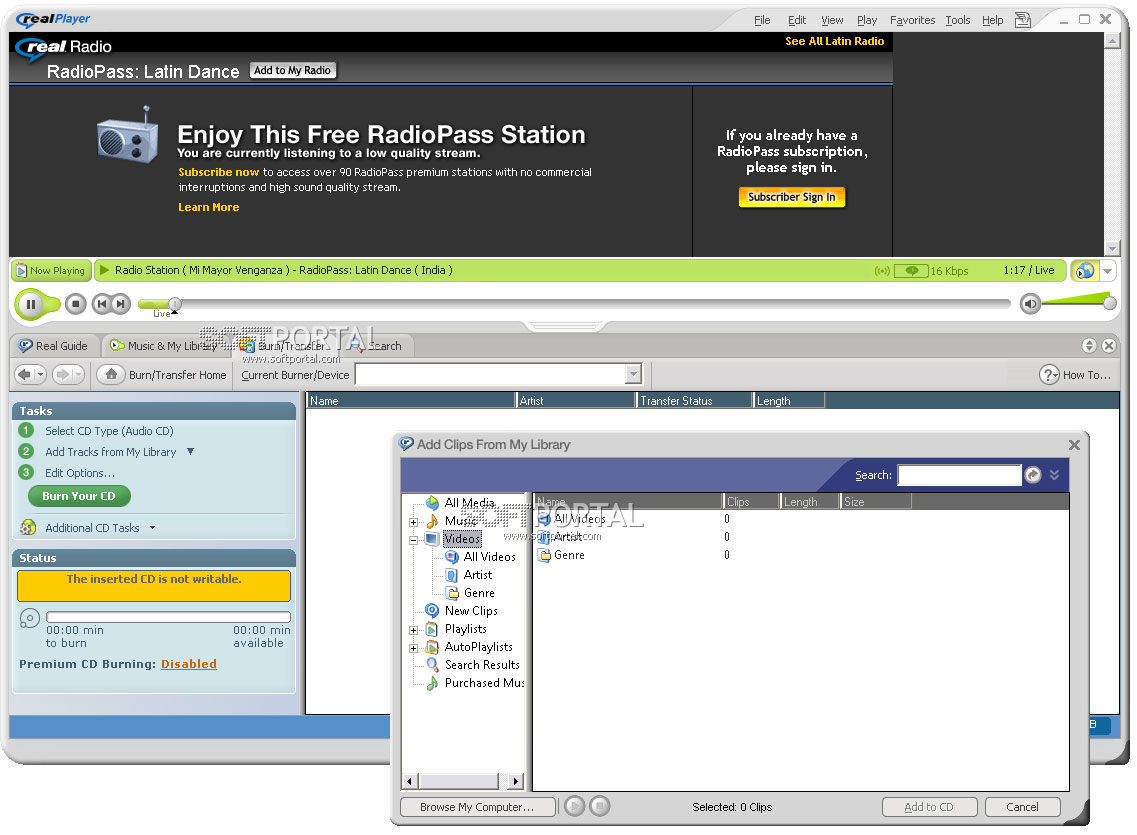Image resolution: width=1137 pixels, height=835 pixels.
Task: Select All Videos in the tree
Action: pos(489,557)
